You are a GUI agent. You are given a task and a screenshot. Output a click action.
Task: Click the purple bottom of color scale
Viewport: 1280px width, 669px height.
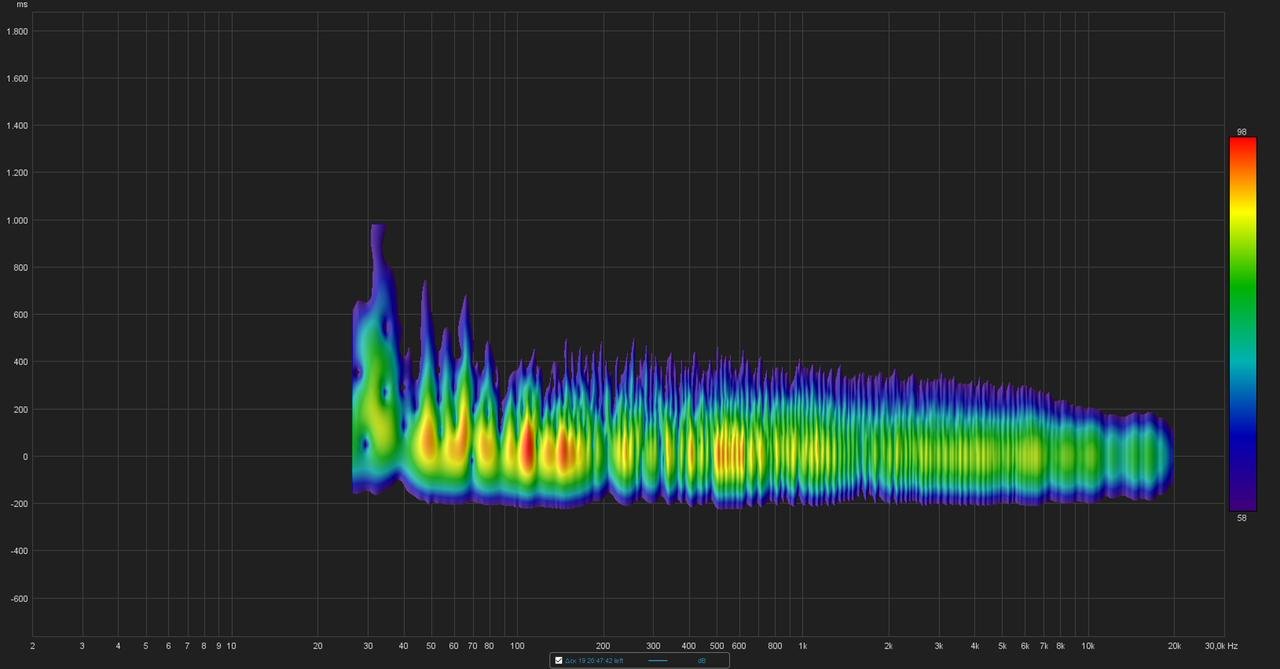tap(1242, 503)
